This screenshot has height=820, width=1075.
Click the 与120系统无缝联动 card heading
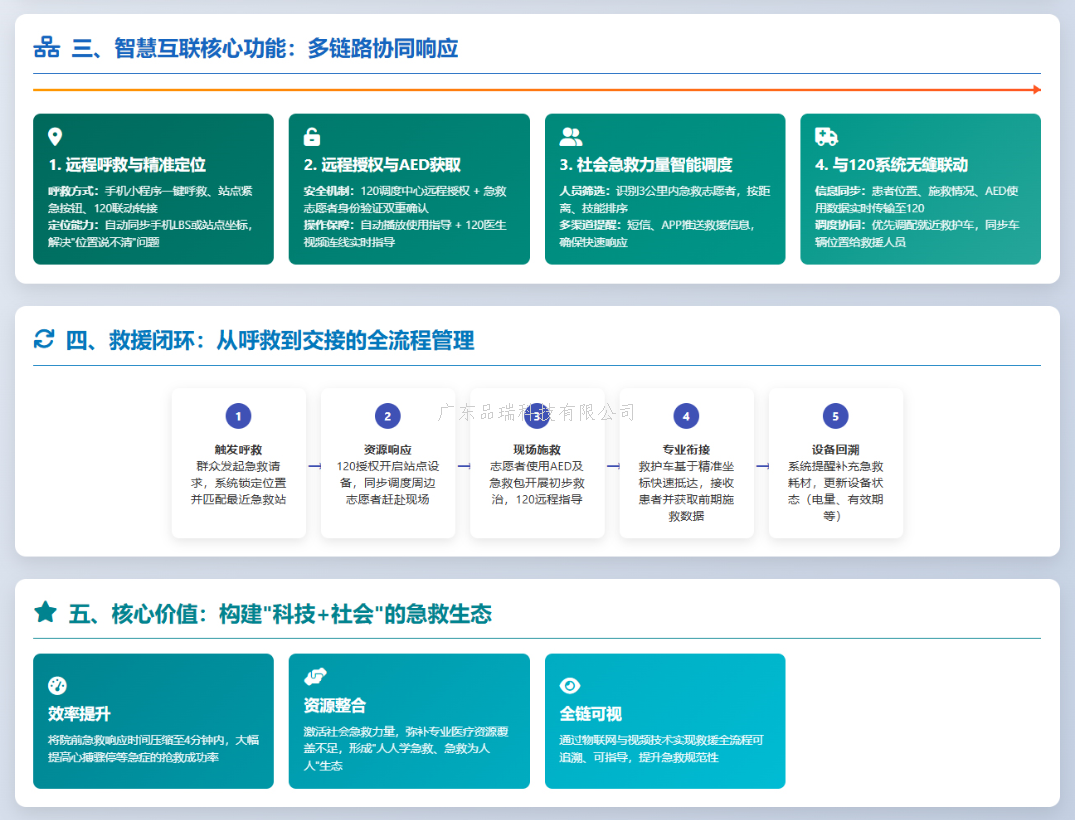[890, 165]
